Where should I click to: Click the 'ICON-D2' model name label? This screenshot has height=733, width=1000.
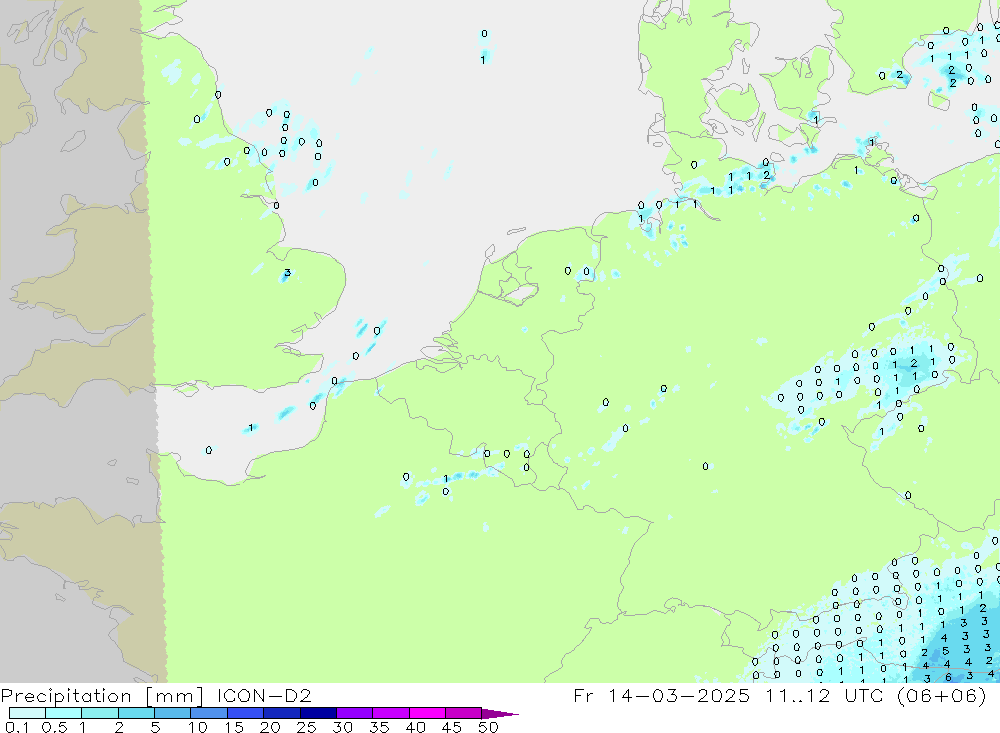(264, 695)
